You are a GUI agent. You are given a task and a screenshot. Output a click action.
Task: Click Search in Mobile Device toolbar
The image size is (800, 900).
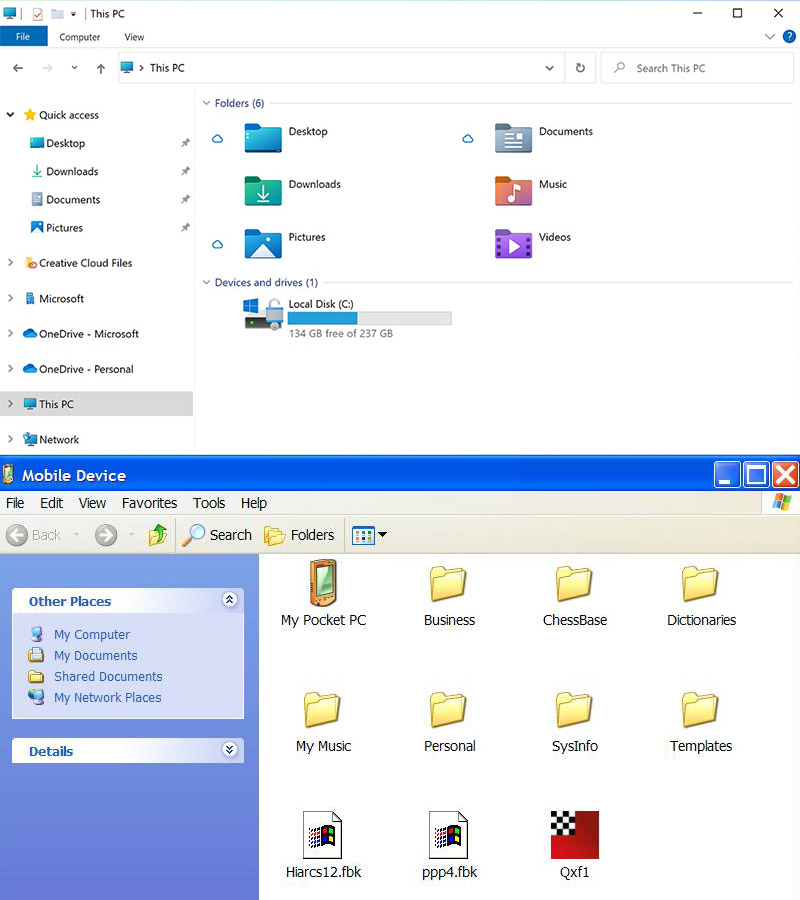pos(218,535)
